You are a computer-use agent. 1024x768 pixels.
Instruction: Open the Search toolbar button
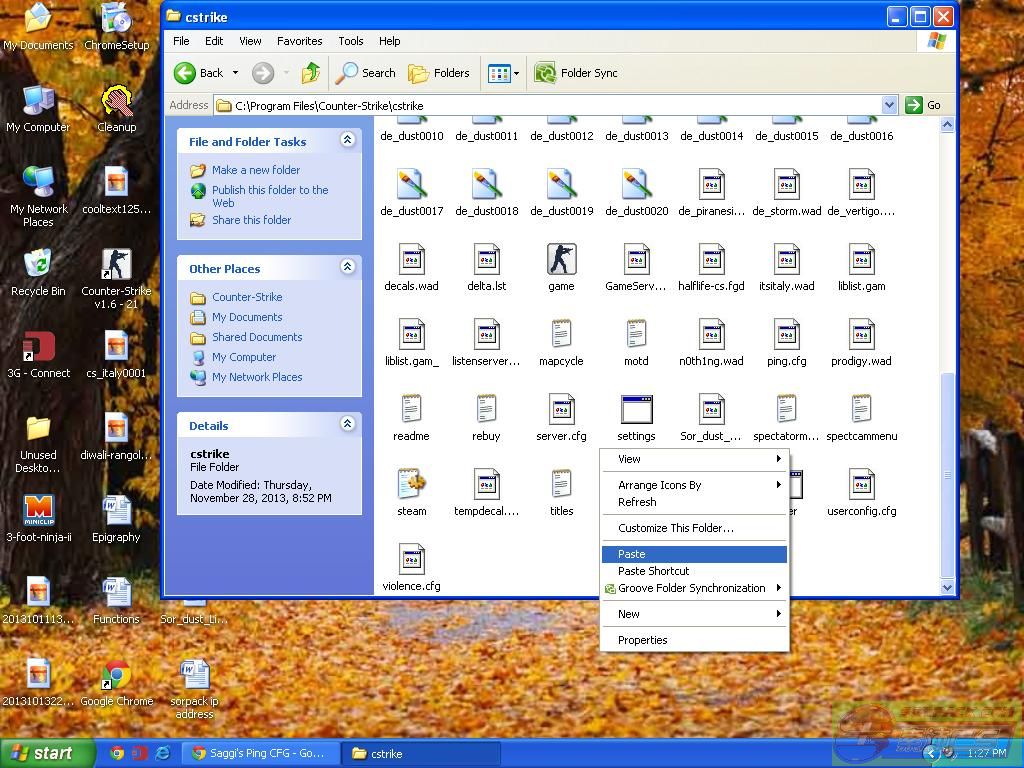point(366,73)
